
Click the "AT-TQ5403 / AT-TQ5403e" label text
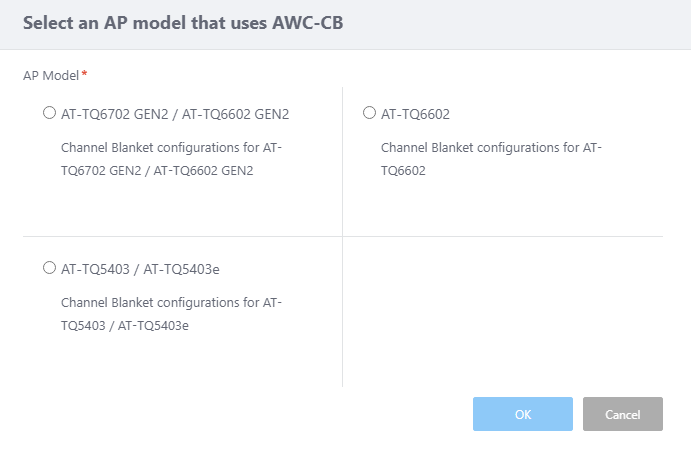pos(147,268)
